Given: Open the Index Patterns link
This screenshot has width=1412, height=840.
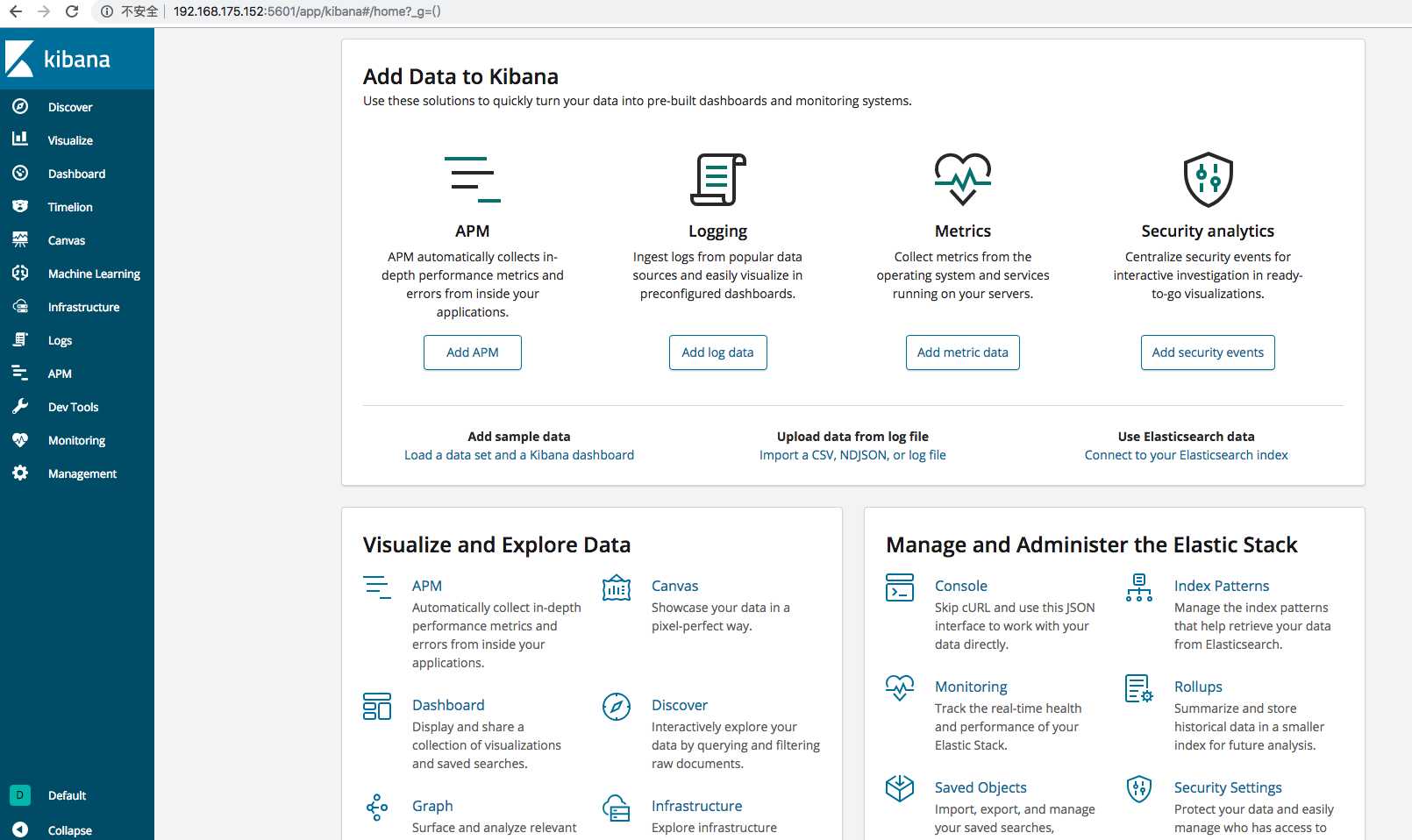Looking at the screenshot, I should click(x=1222, y=586).
